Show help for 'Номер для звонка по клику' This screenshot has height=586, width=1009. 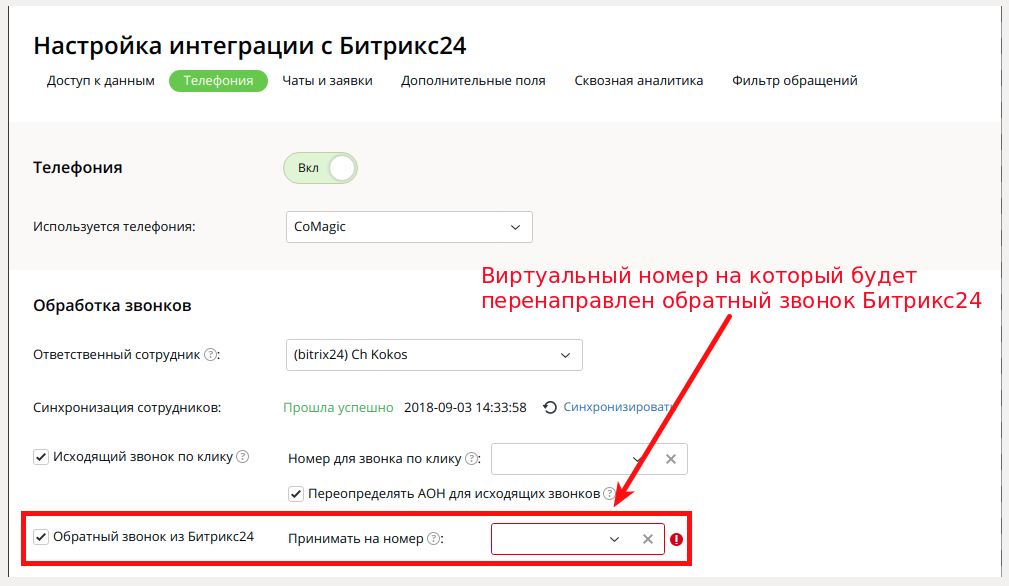[x=472, y=459]
